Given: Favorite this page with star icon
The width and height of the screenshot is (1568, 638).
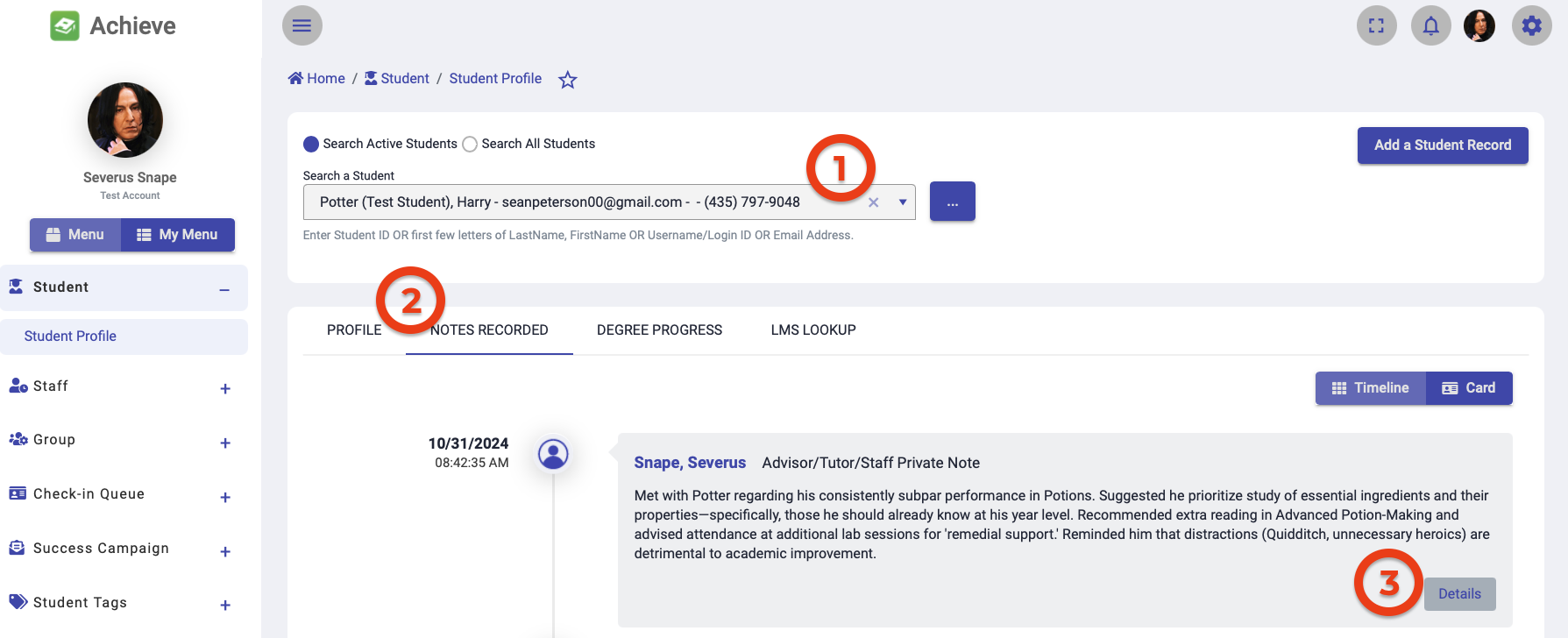Looking at the screenshot, I should [x=568, y=80].
